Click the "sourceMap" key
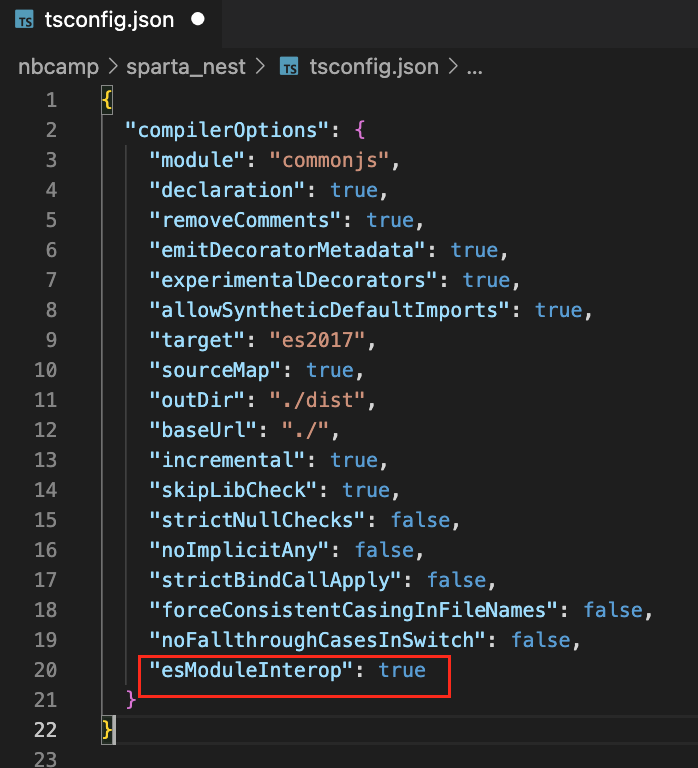 (x=215, y=370)
